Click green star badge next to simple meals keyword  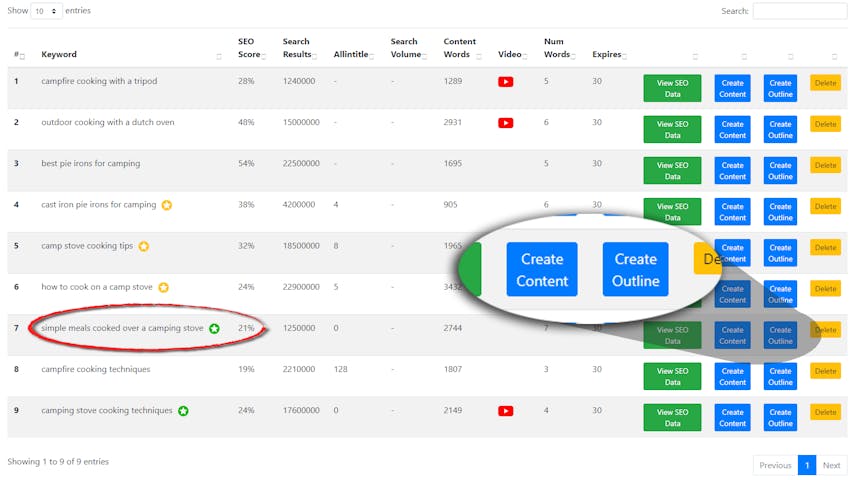coord(214,328)
